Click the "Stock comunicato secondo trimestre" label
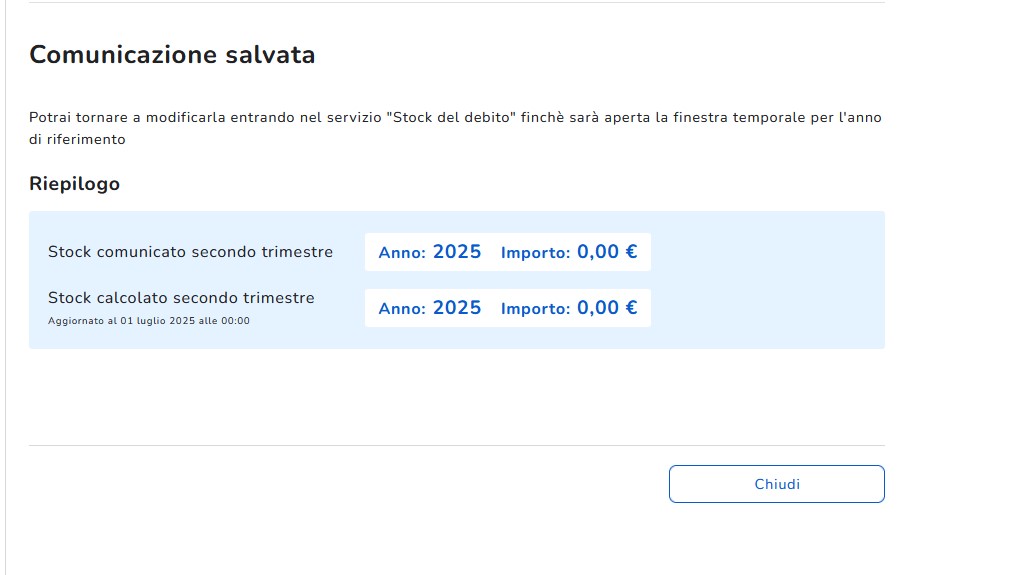Viewport: 1024px width, 575px height. (x=190, y=252)
